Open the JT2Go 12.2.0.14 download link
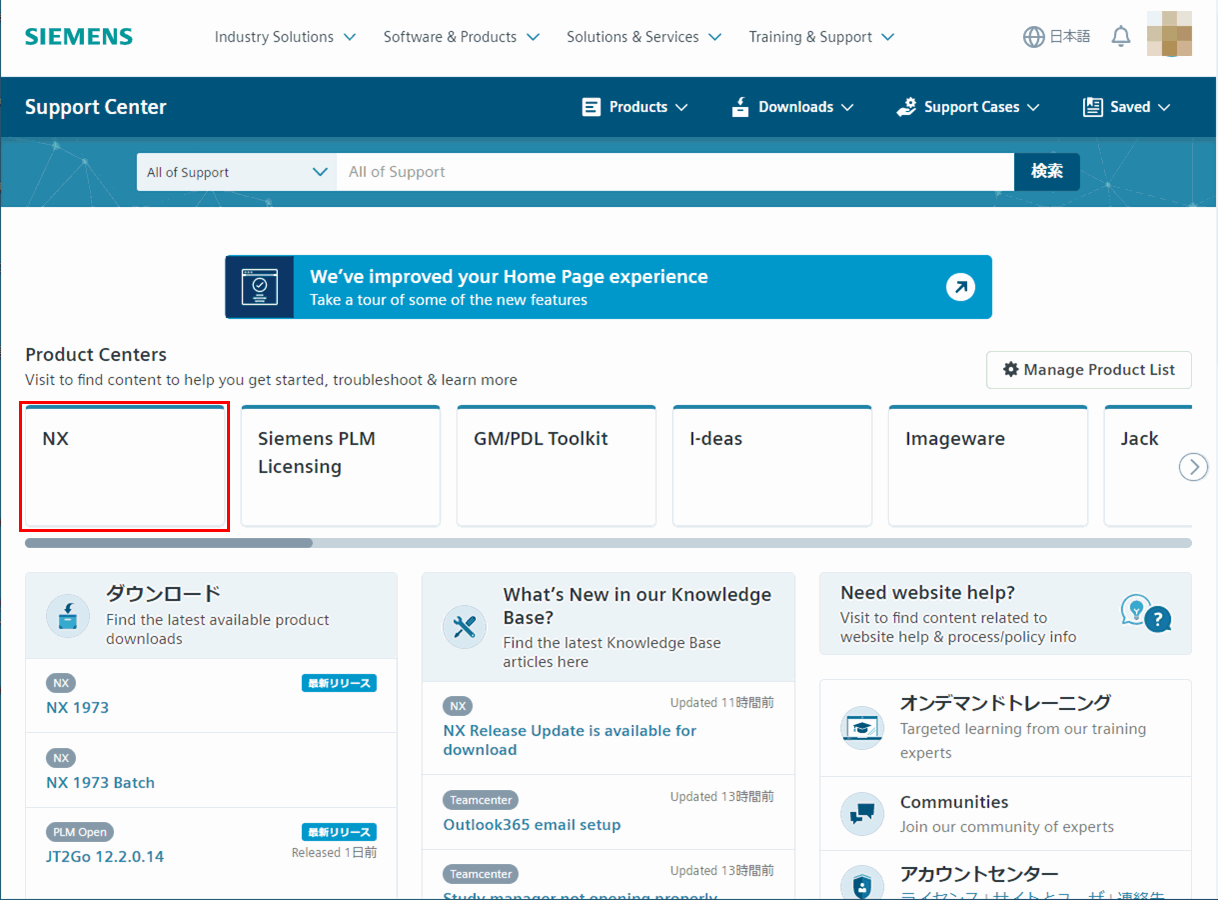The height and width of the screenshot is (900, 1218). [105, 856]
